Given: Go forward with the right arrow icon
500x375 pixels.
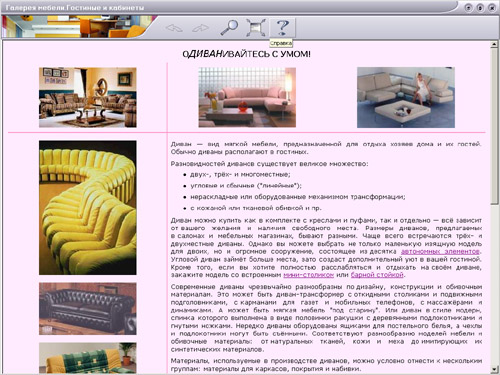Looking at the screenshot, I should click(x=201, y=28).
